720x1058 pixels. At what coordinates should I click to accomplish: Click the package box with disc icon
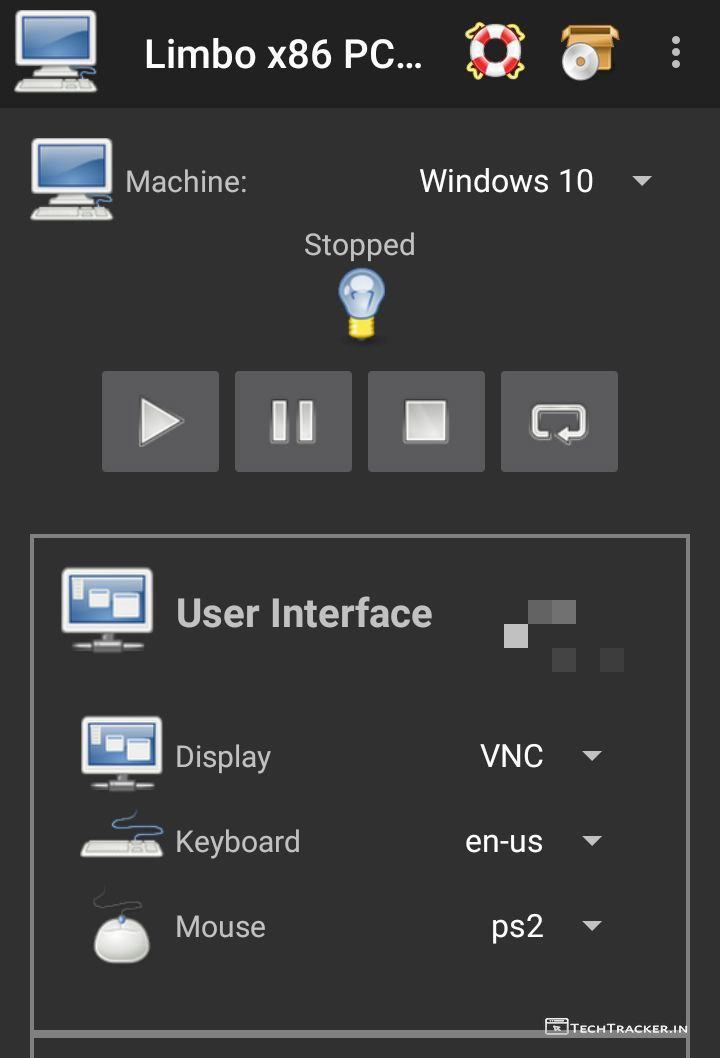588,52
